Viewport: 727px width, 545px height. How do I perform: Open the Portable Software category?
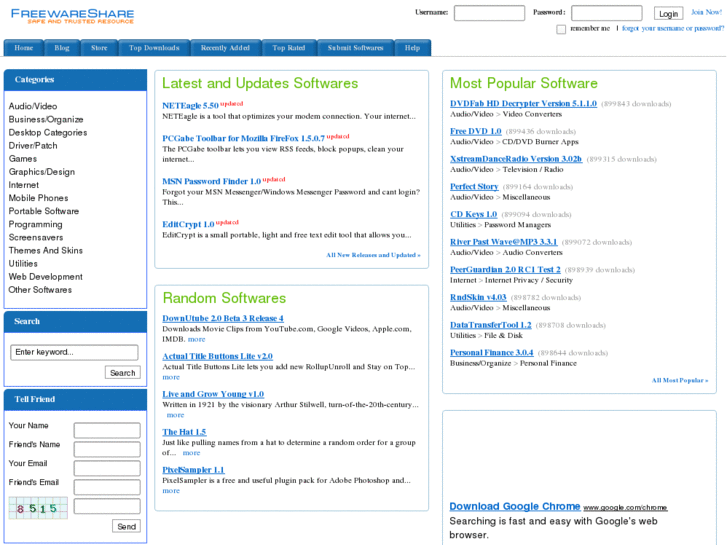point(44,211)
